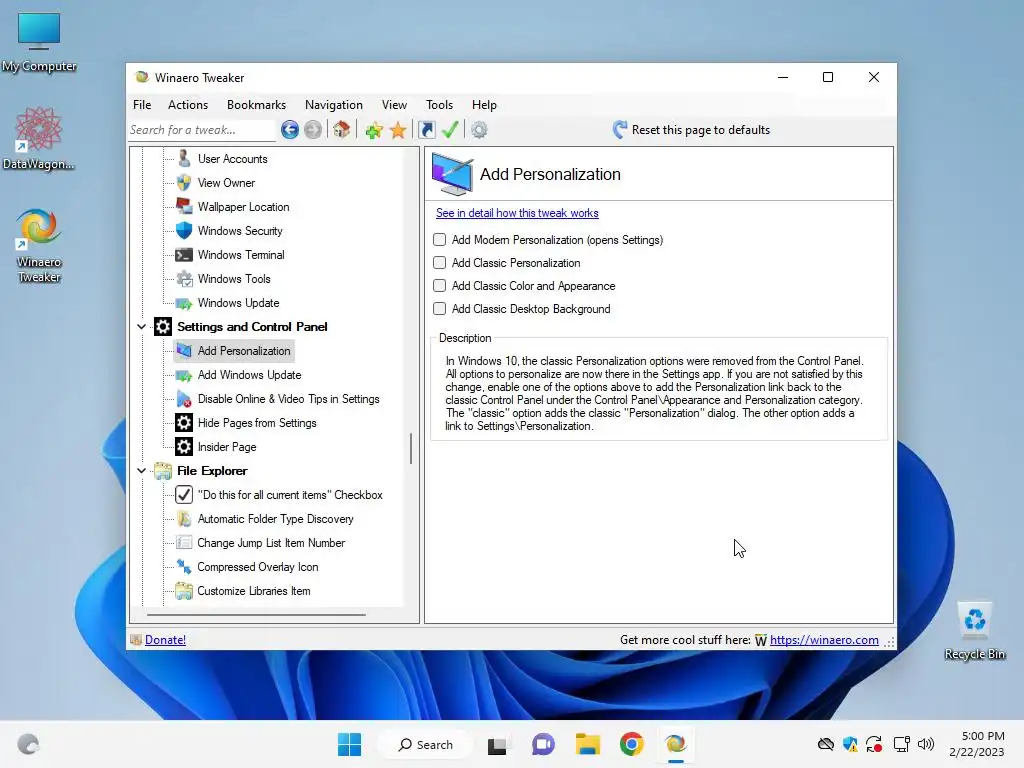Select Add Windows Update tree item
The image size is (1024, 768).
point(249,375)
